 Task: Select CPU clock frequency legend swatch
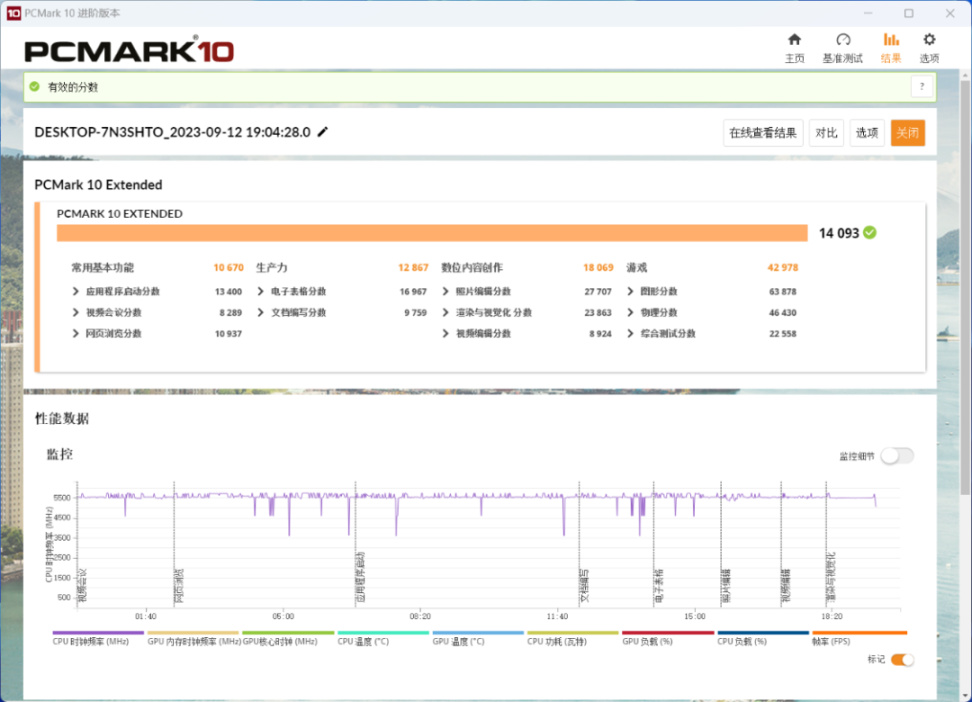pyautogui.click(x=98, y=633)
